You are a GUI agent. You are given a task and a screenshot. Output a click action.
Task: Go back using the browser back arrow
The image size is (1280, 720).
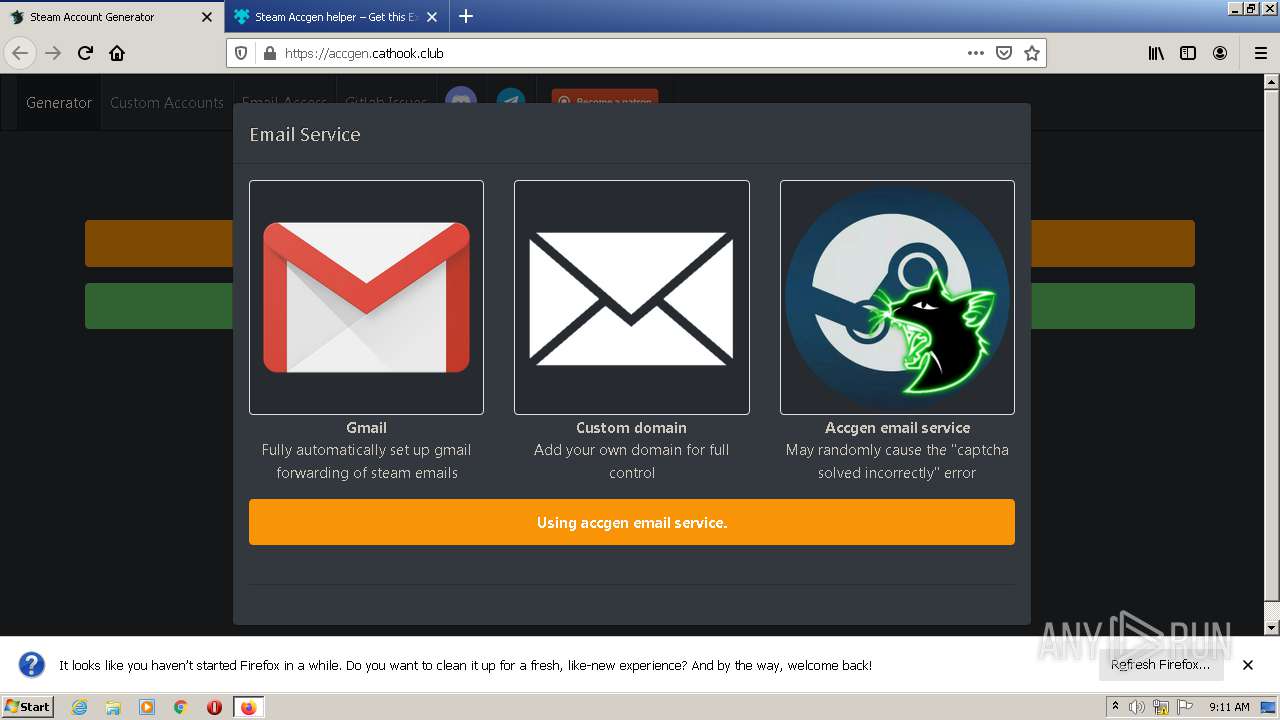[x=20, y=53]
